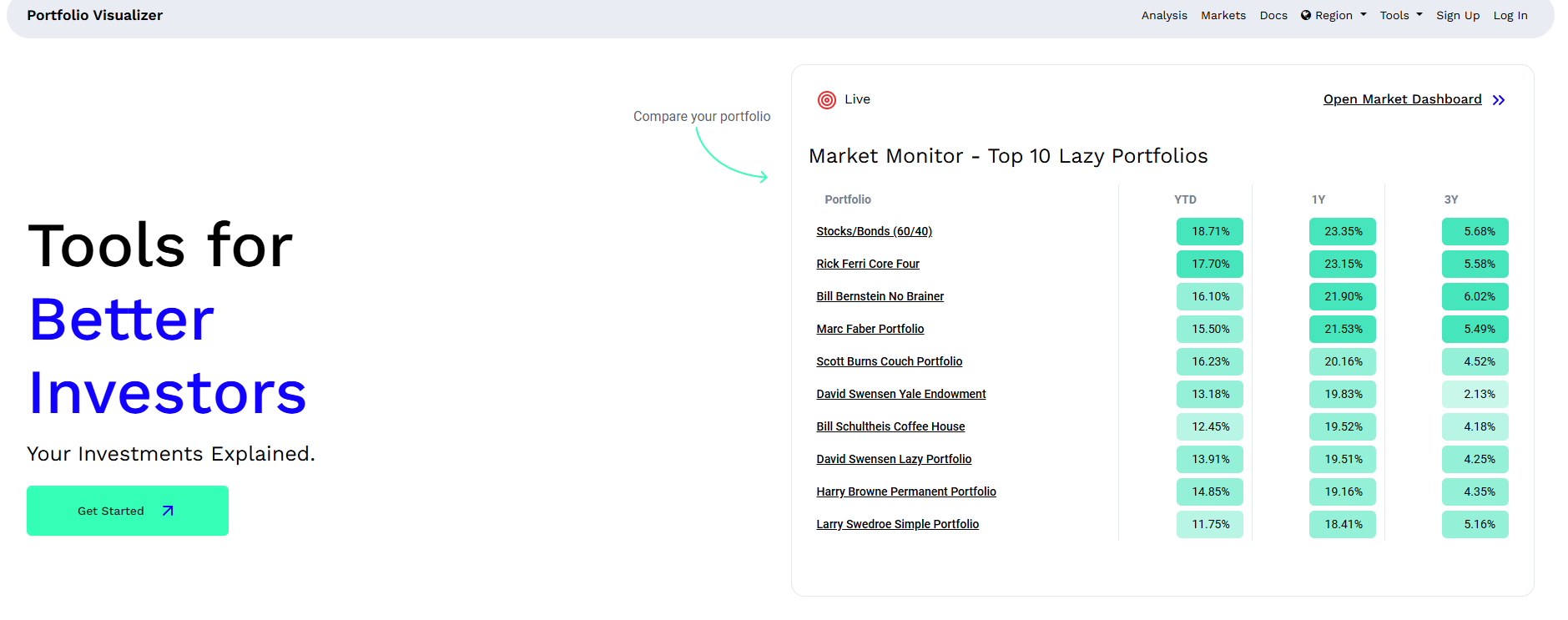Click the Get Started button
The height and width of the screenshot is (620, 1568).
(128, 511)
